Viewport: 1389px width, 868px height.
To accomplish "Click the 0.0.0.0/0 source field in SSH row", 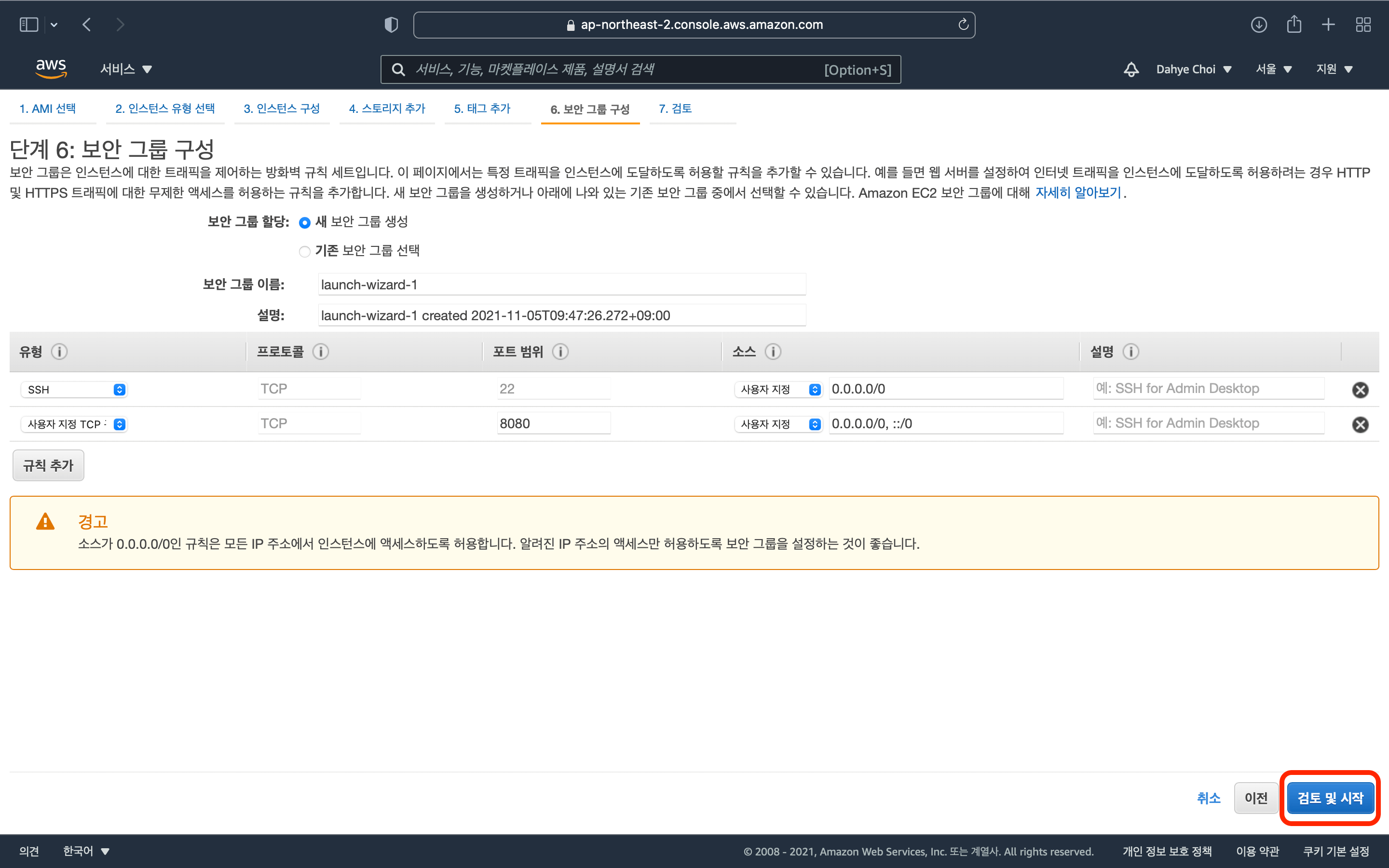I will (x=946, y=389).
